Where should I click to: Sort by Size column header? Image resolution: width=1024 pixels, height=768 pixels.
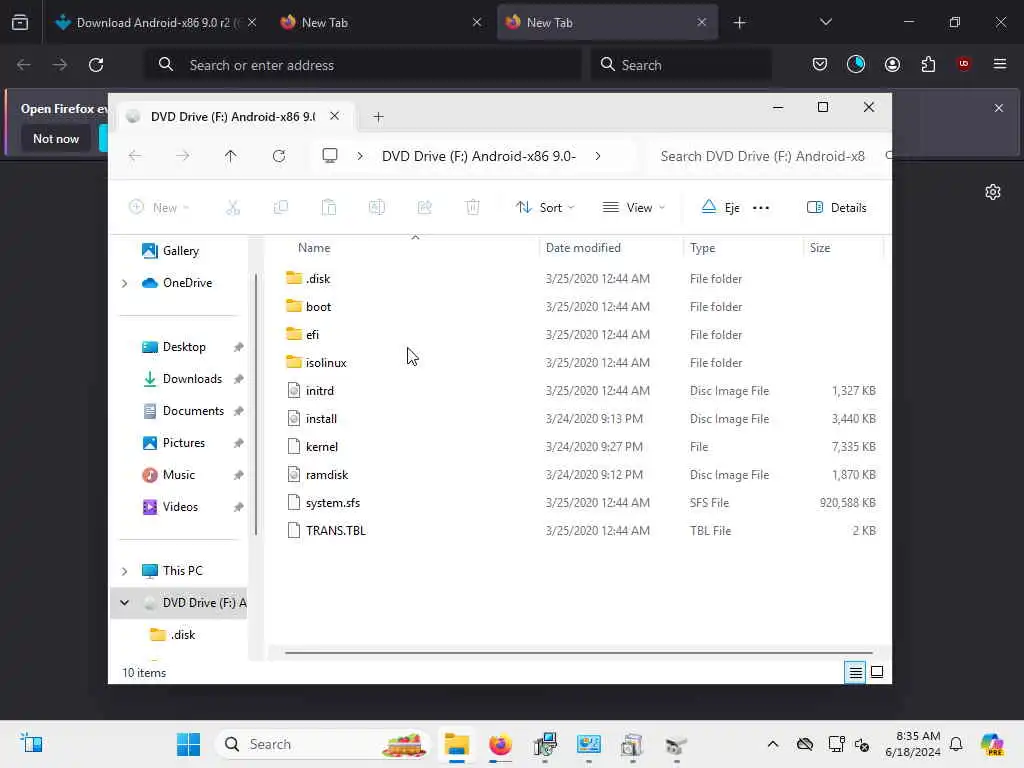coord(820,248)
